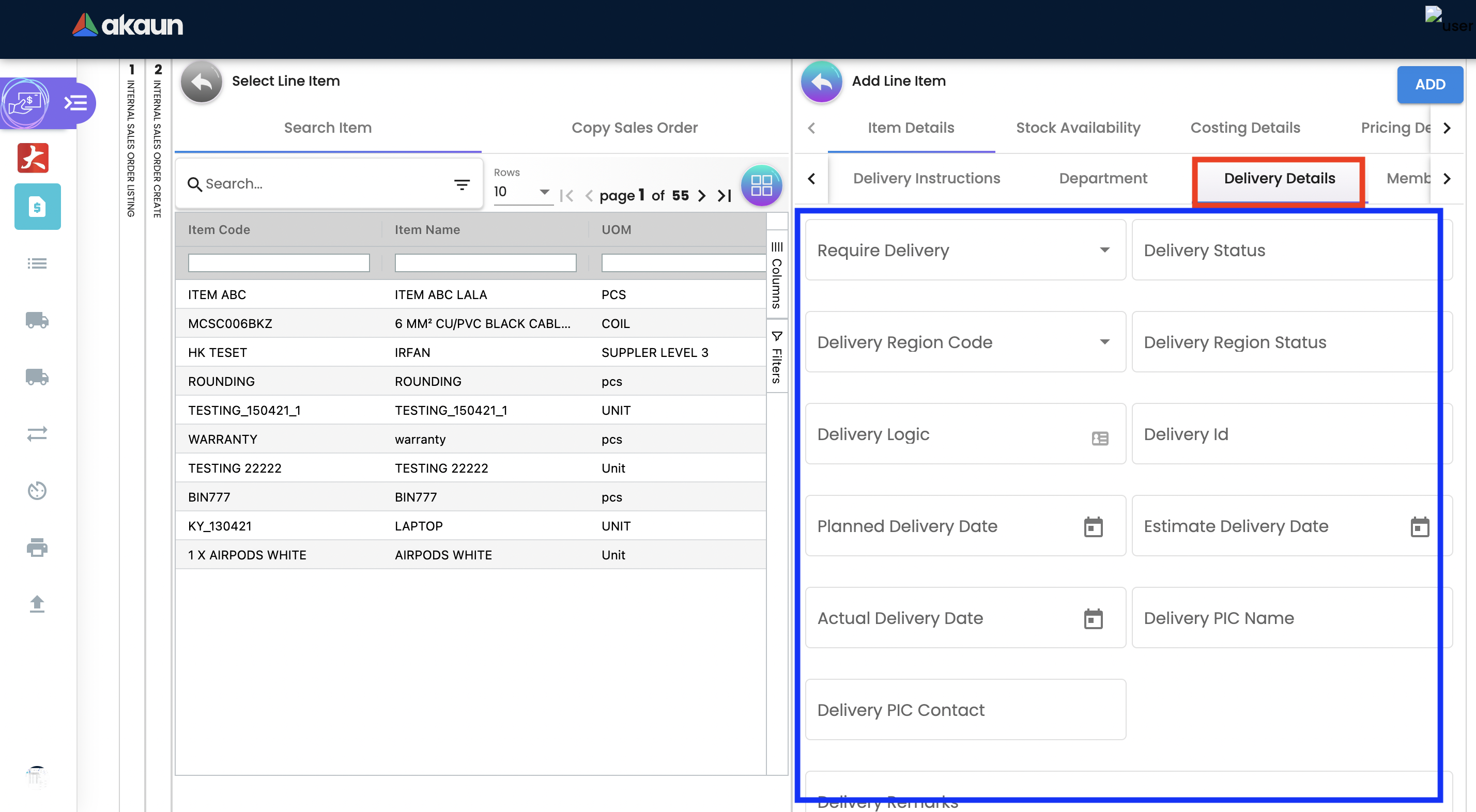1476x812 pixels.
Task: Click the blue ADD button
Action: click(x=1429, y=84)
